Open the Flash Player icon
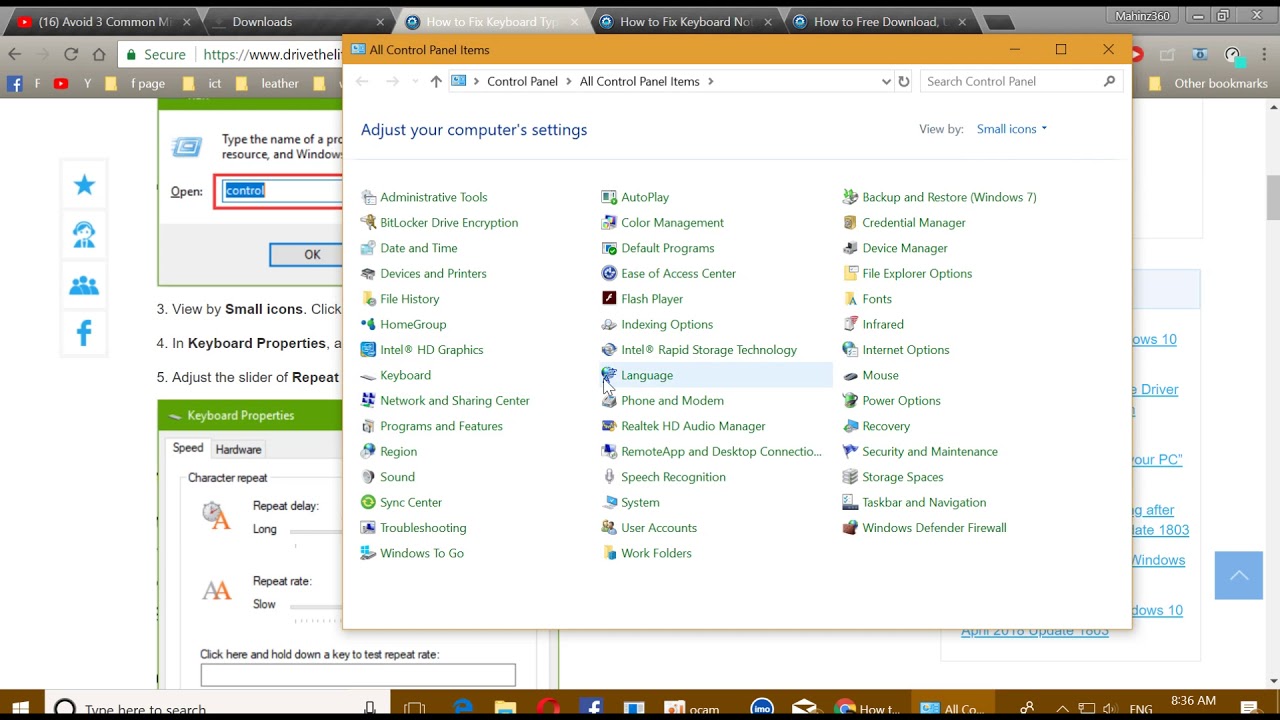 coord(609,299)
